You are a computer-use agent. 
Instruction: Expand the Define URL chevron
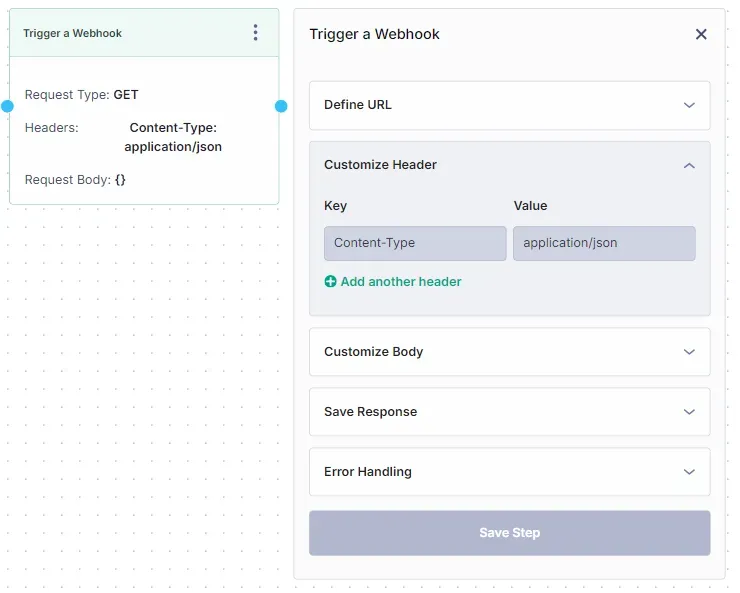coord(689,105)
